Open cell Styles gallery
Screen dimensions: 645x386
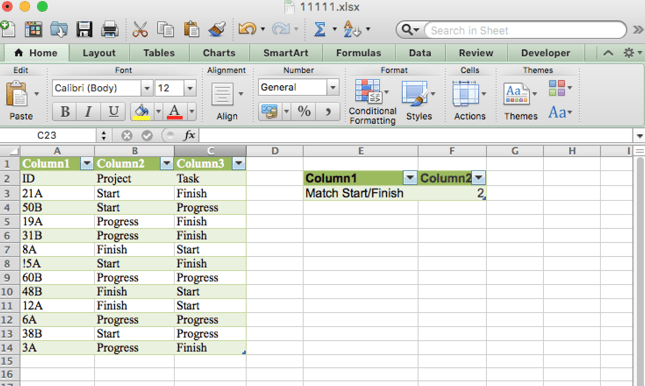pos(415,94)
